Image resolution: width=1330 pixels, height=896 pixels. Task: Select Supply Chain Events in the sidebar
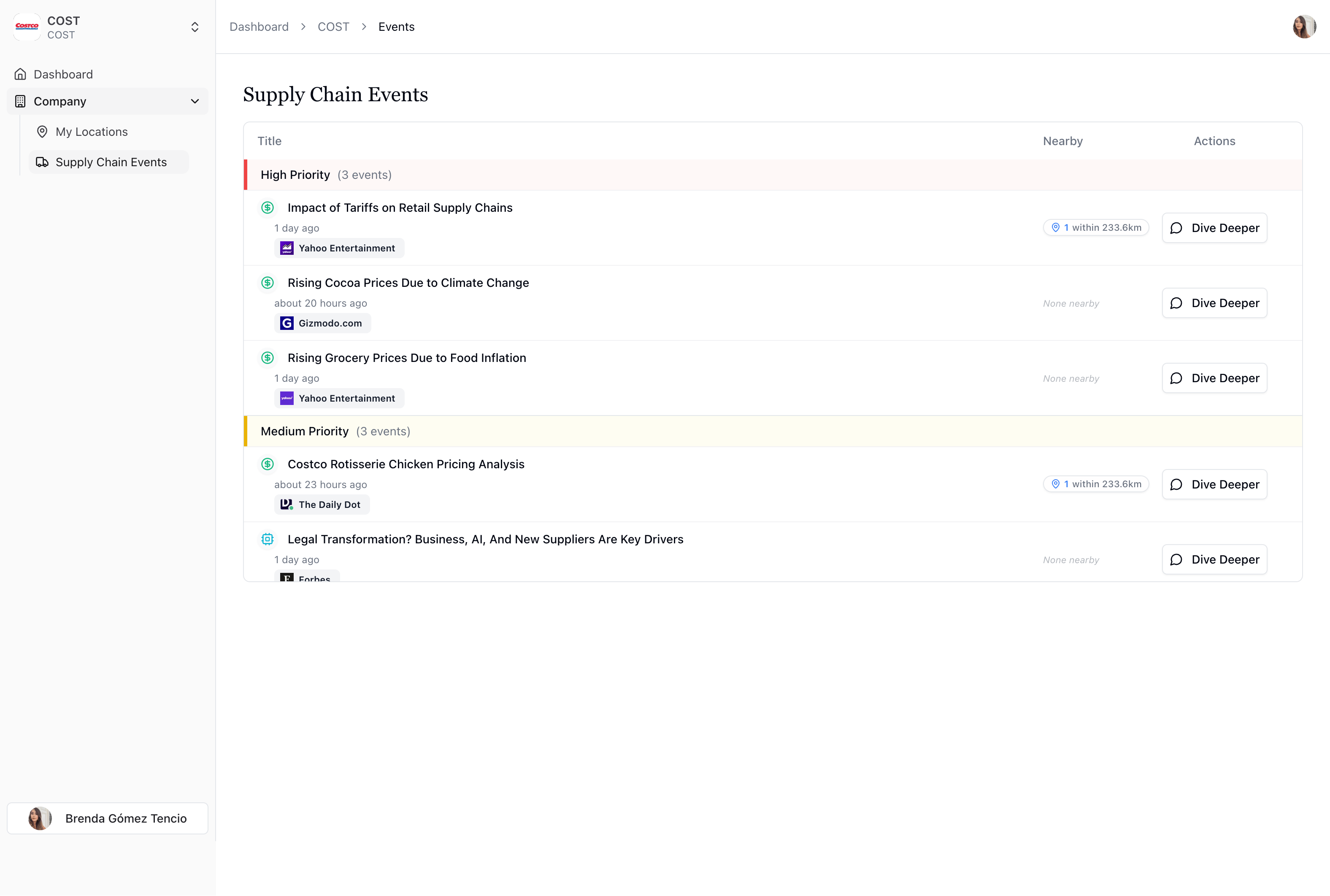(x=108, y=162)
